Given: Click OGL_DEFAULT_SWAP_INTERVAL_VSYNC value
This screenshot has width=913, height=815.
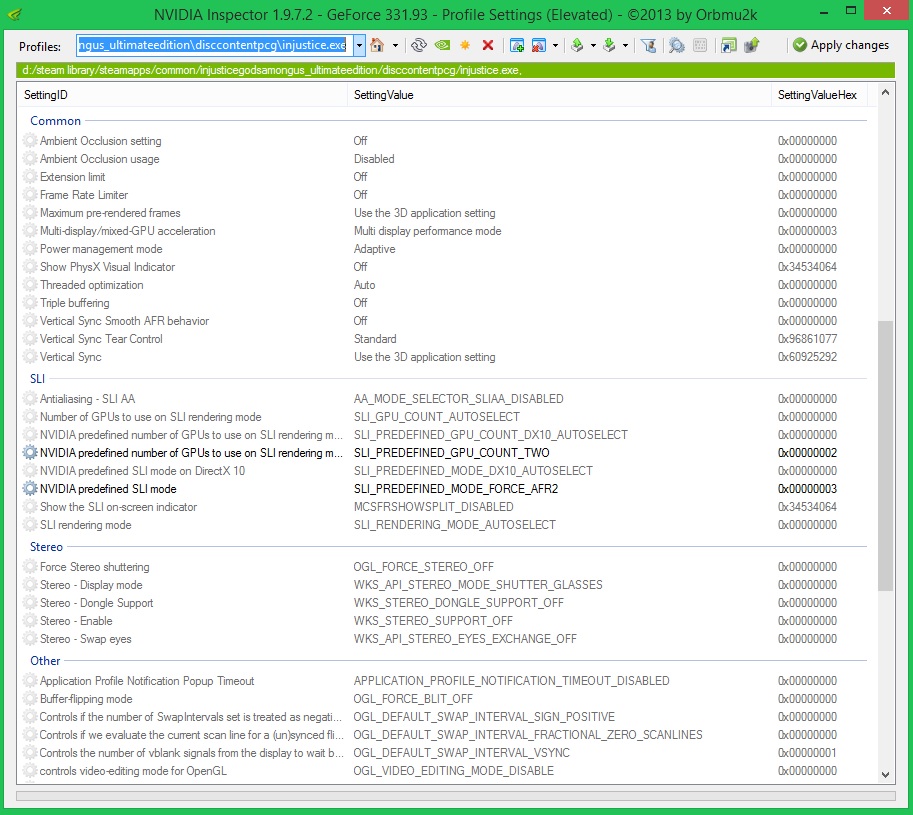Looking at the screenshot, I should click(x=462, y=753).
